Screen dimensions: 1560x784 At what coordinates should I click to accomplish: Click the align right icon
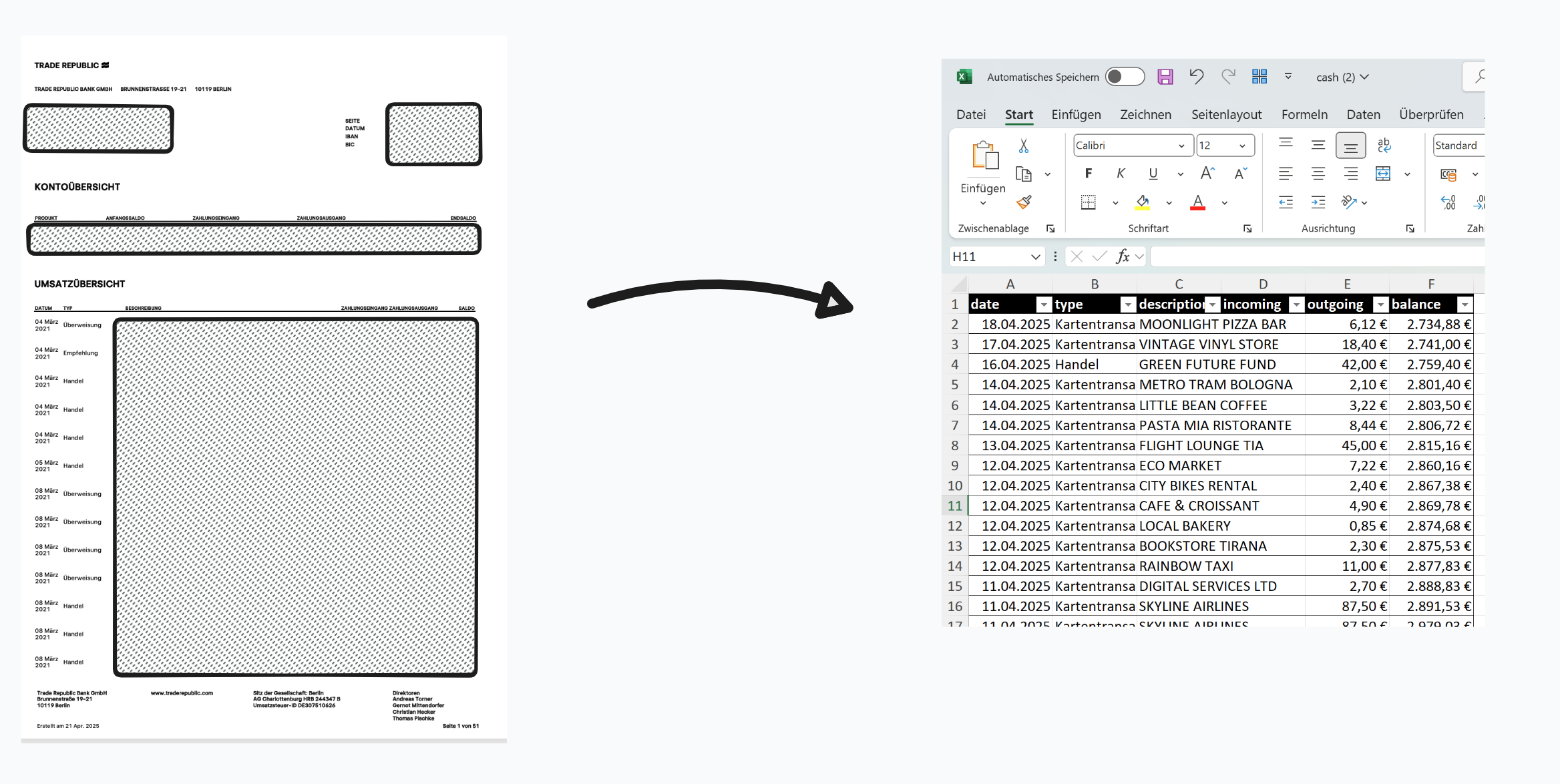(1350, 174)
